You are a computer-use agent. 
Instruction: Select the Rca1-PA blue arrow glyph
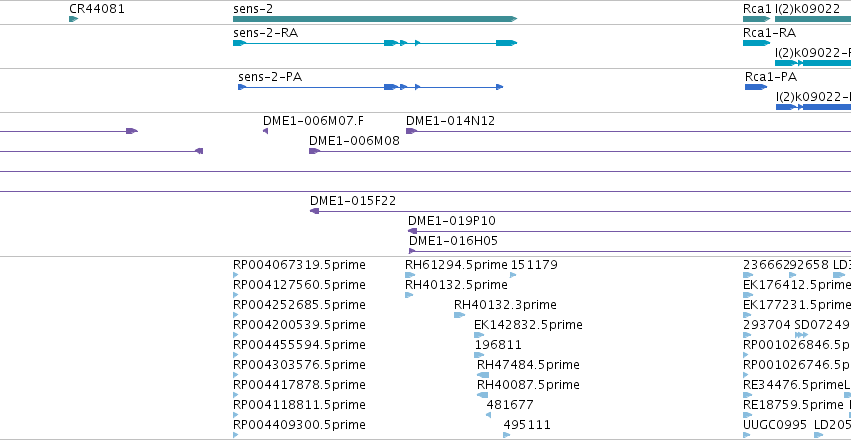(x=756, y=87)
